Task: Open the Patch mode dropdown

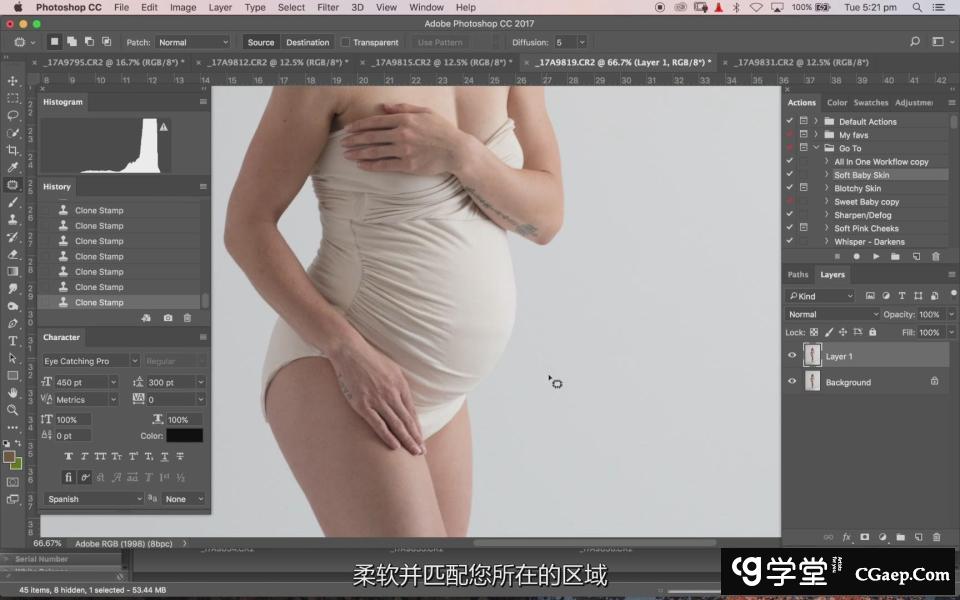Action: tap(193, 43)
